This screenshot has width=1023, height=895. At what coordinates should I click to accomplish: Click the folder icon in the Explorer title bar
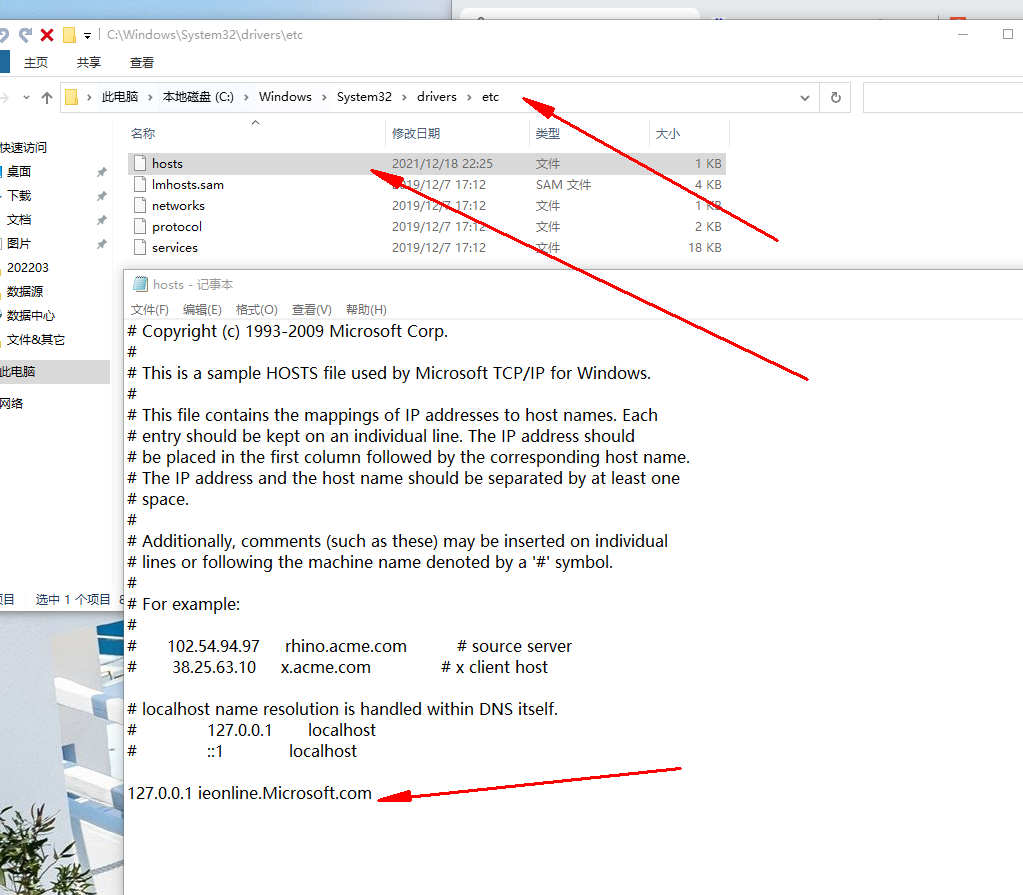pyautogui.click(x=69, y=35)
